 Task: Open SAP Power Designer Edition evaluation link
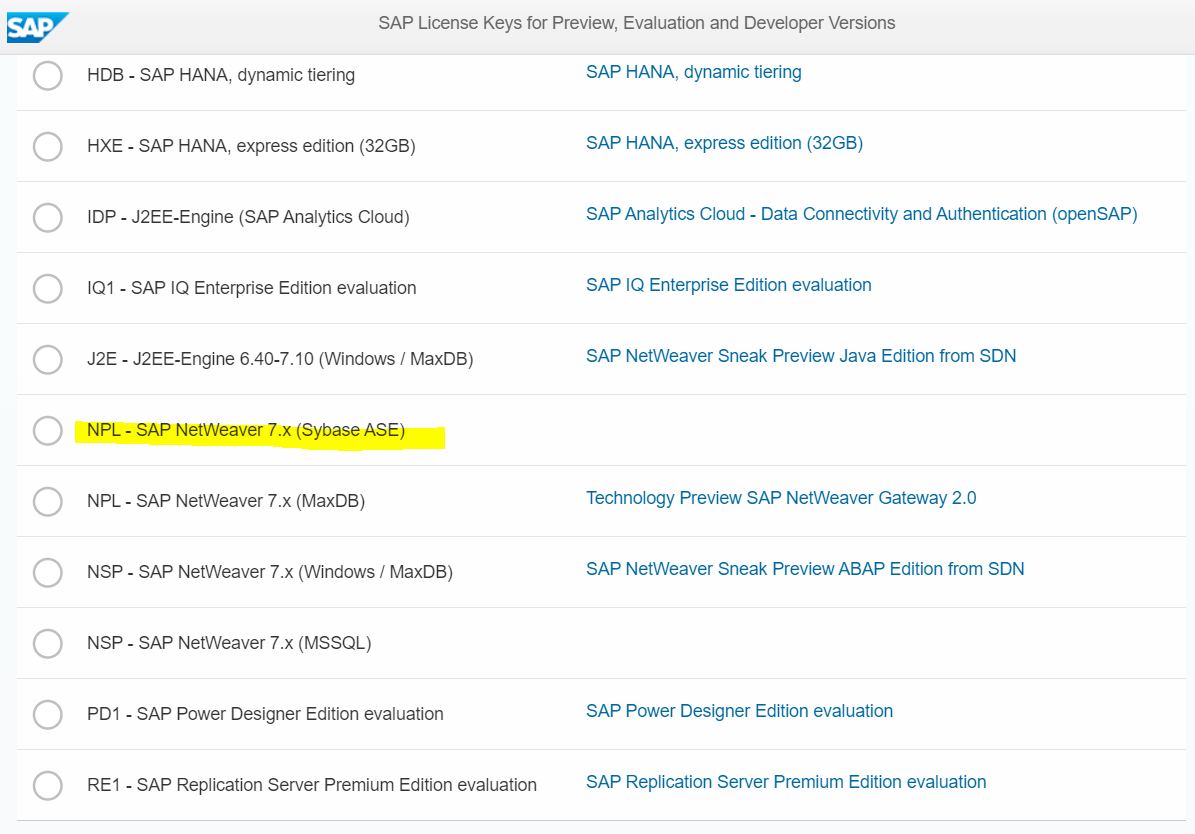(x=739, y=711)
